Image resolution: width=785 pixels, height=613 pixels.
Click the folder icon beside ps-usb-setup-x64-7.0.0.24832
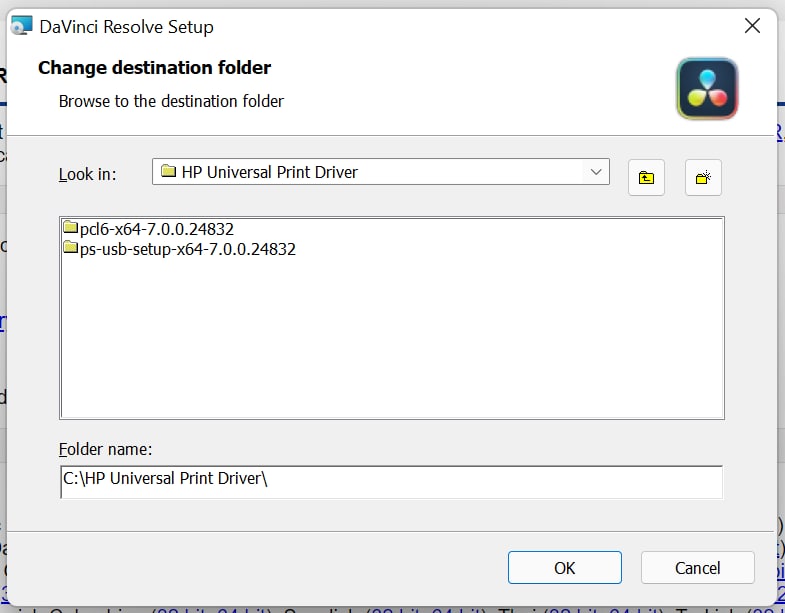[x=71, y=247]
